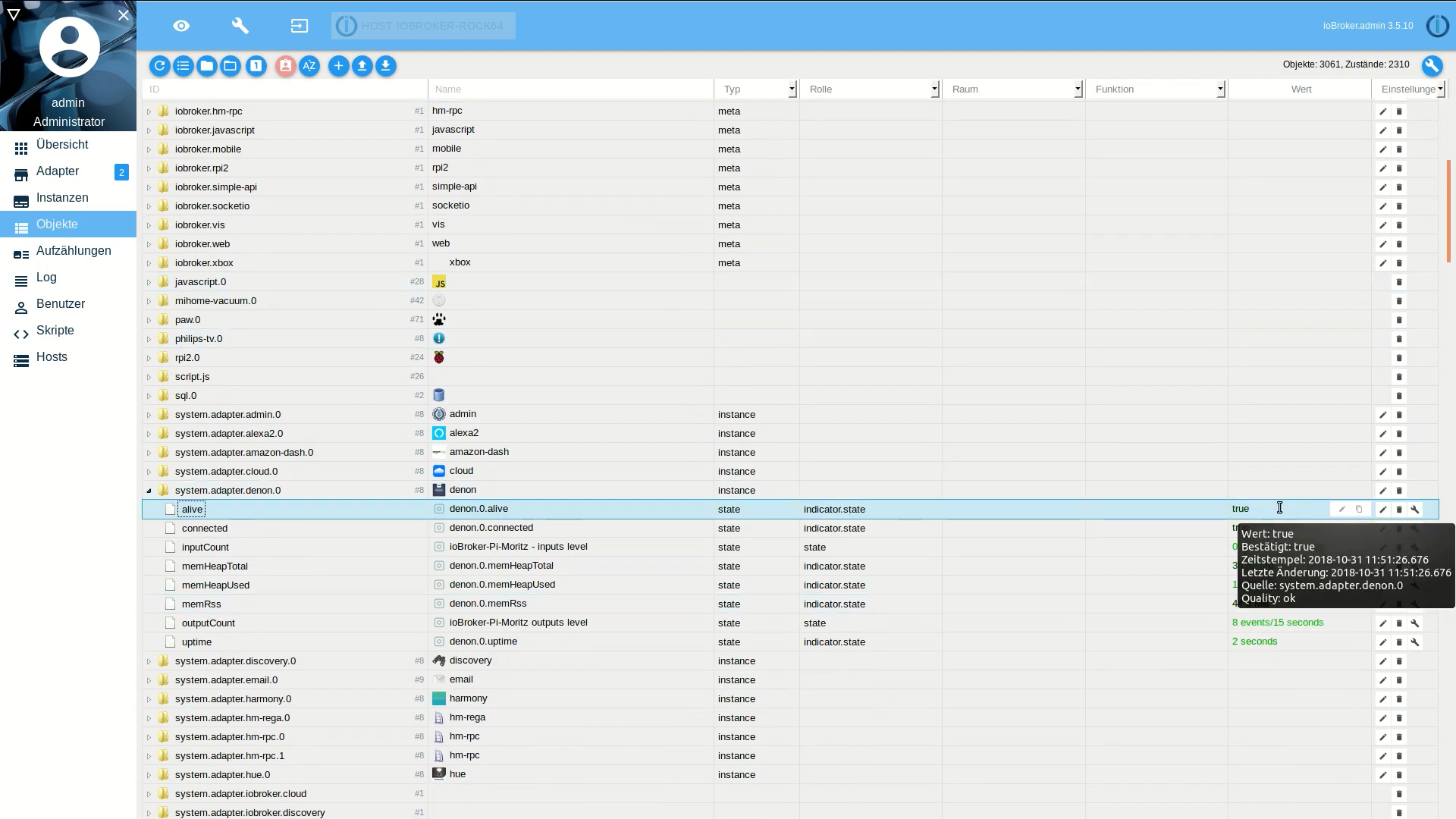Open Aufzählungen in sidebar
This screenshot has height=819, width=1456.
pos(68,251)
